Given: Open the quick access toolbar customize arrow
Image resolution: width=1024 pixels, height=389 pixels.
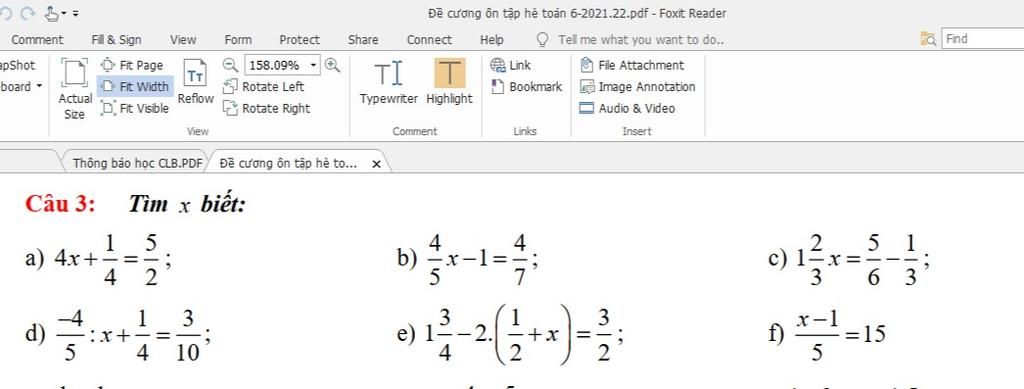Looking at the screenshot, I should tap(76, 13).
